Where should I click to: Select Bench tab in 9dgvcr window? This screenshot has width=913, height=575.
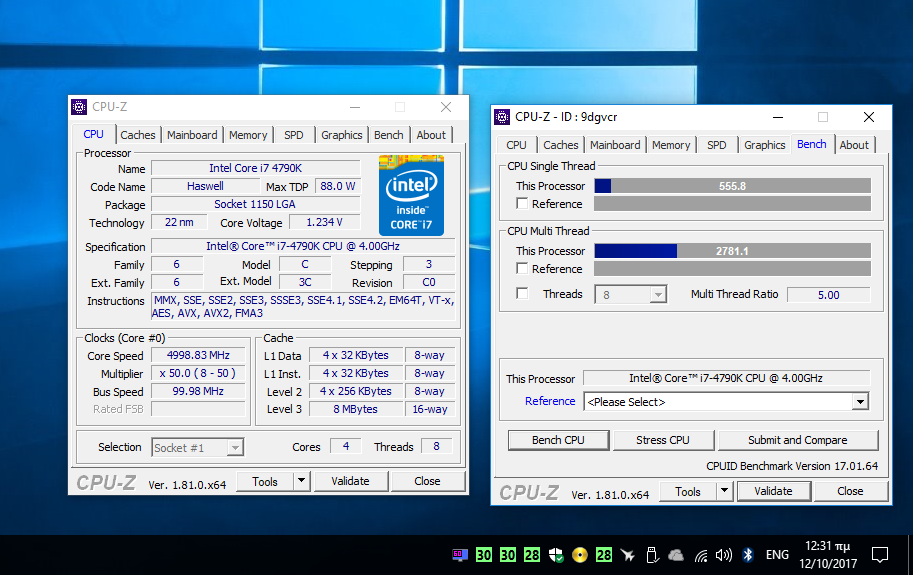click(812, 144)
